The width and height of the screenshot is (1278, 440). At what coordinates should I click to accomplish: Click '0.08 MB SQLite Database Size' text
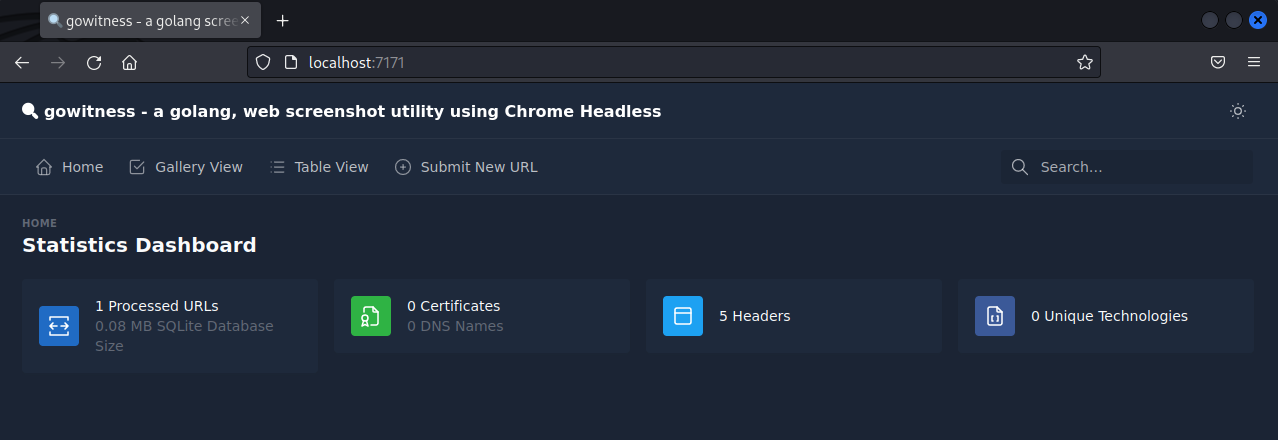[x=184, y=336]
